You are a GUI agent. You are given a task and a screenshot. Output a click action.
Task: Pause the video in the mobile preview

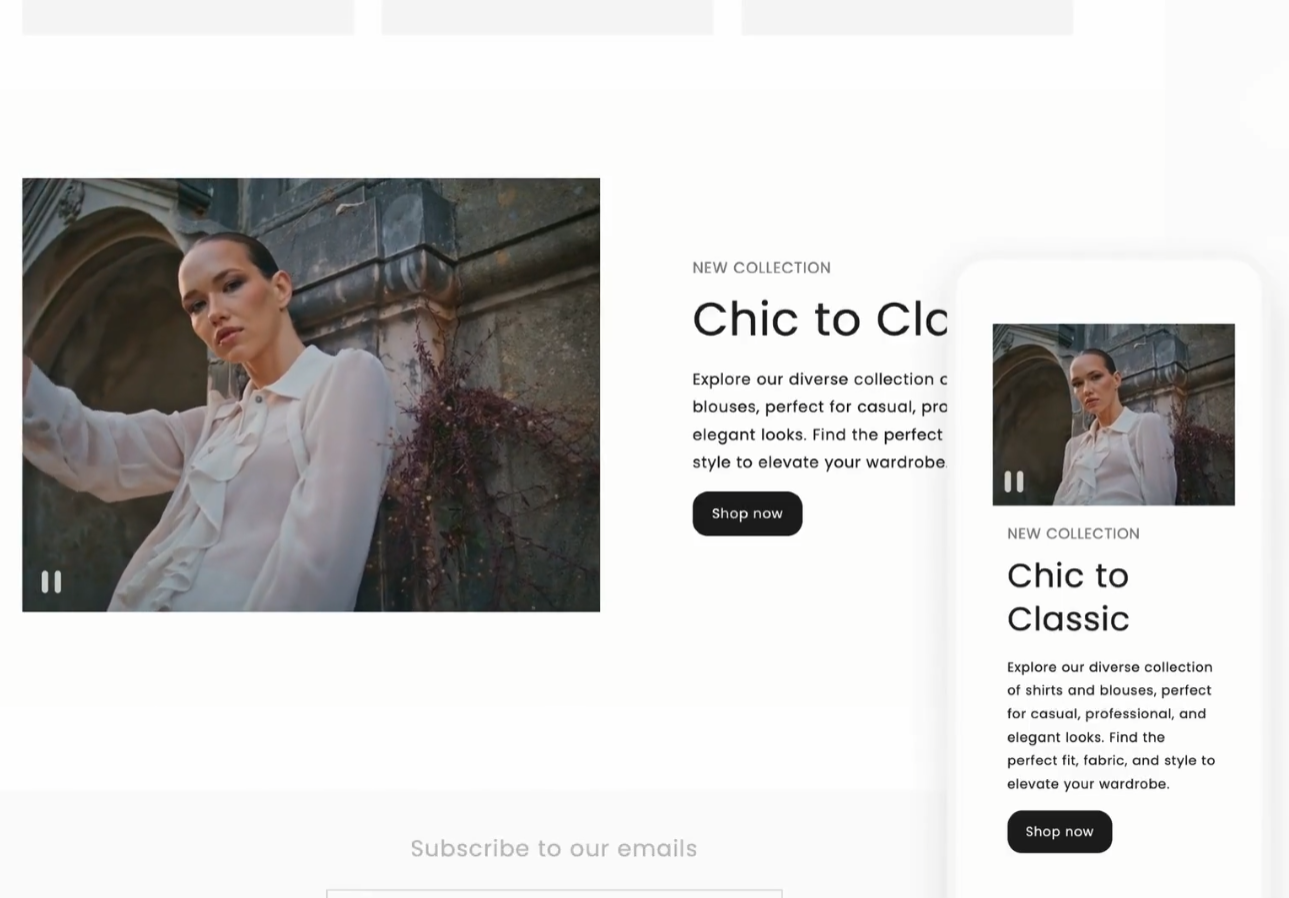[x=1014, y=482]
